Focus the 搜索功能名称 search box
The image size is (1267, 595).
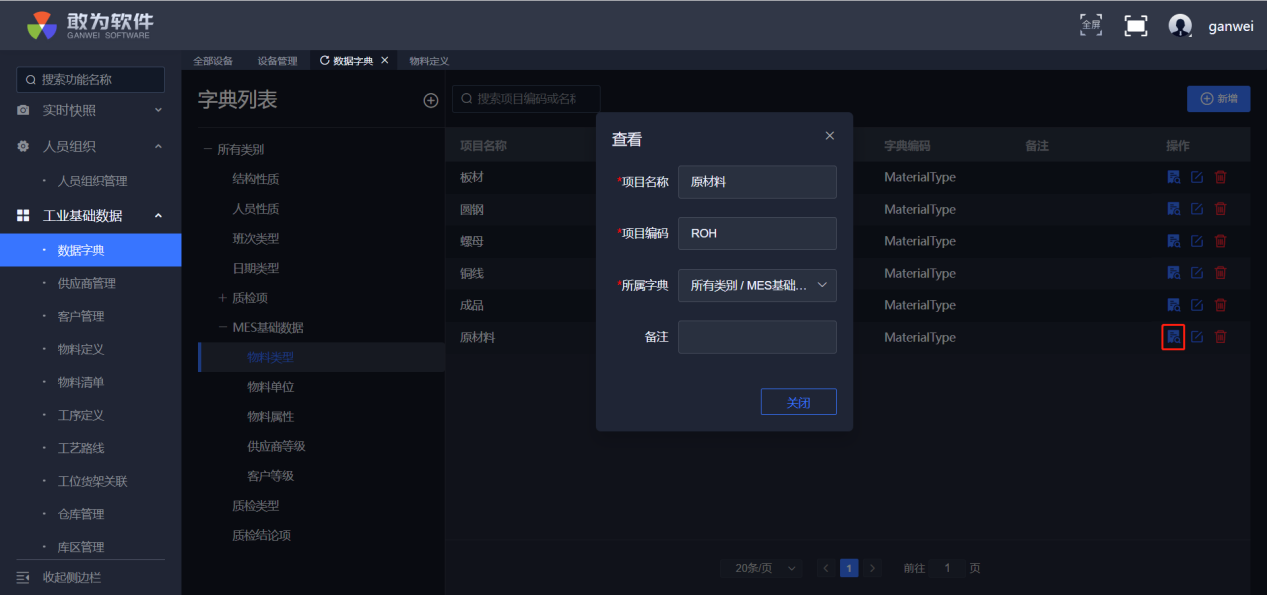[90, 80]
